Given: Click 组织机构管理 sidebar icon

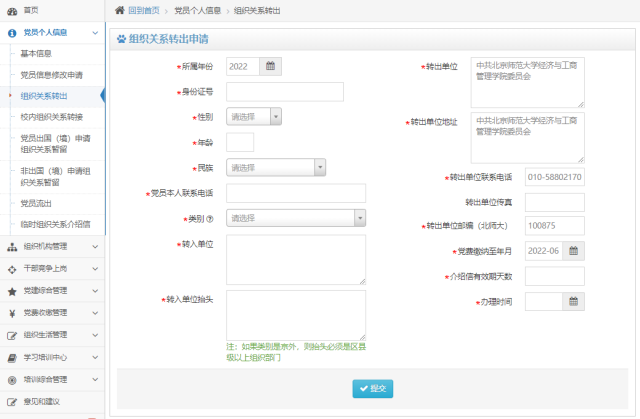Looking at the screenshot, I should click(12, 246).
